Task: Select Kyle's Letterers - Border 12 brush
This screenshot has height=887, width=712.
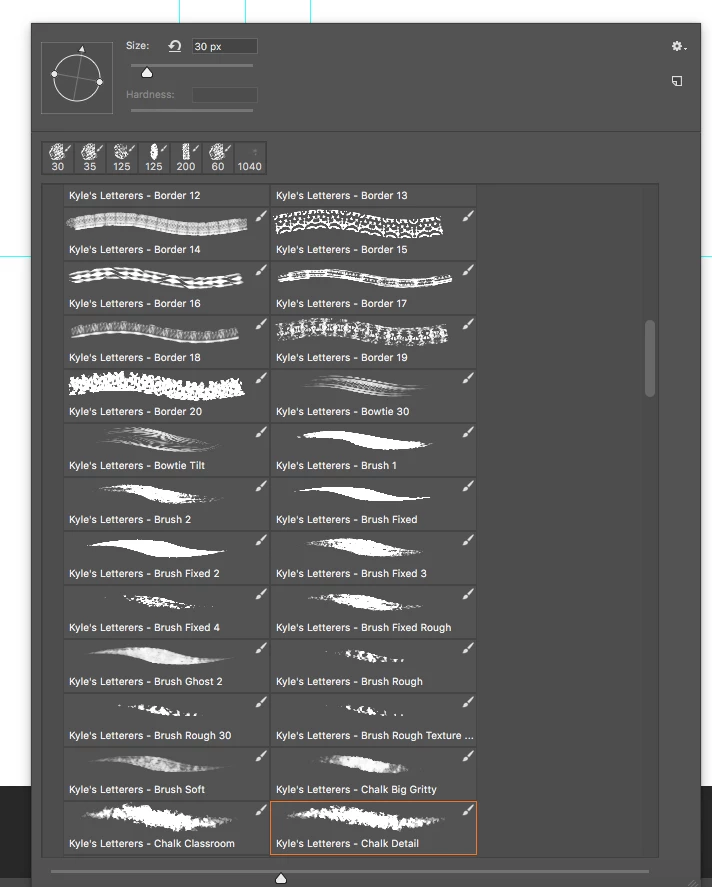Action: click(x=166, y=195)
